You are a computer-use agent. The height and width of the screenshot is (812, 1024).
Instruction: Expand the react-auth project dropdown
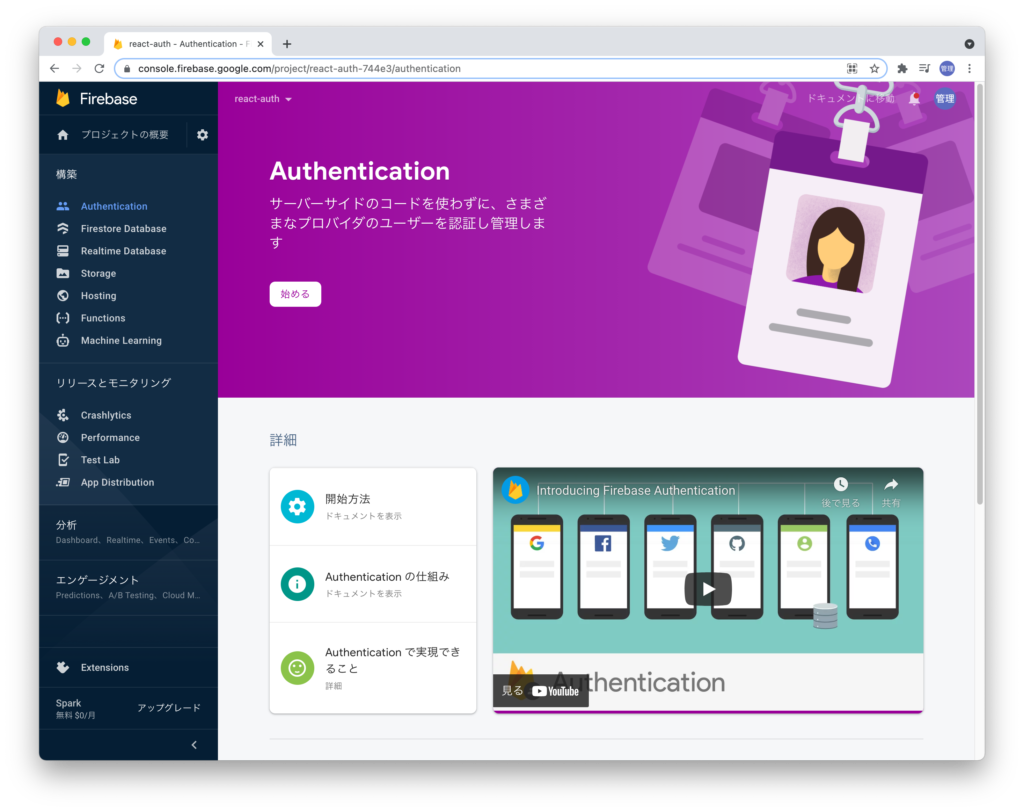click(x=263, y=99)
